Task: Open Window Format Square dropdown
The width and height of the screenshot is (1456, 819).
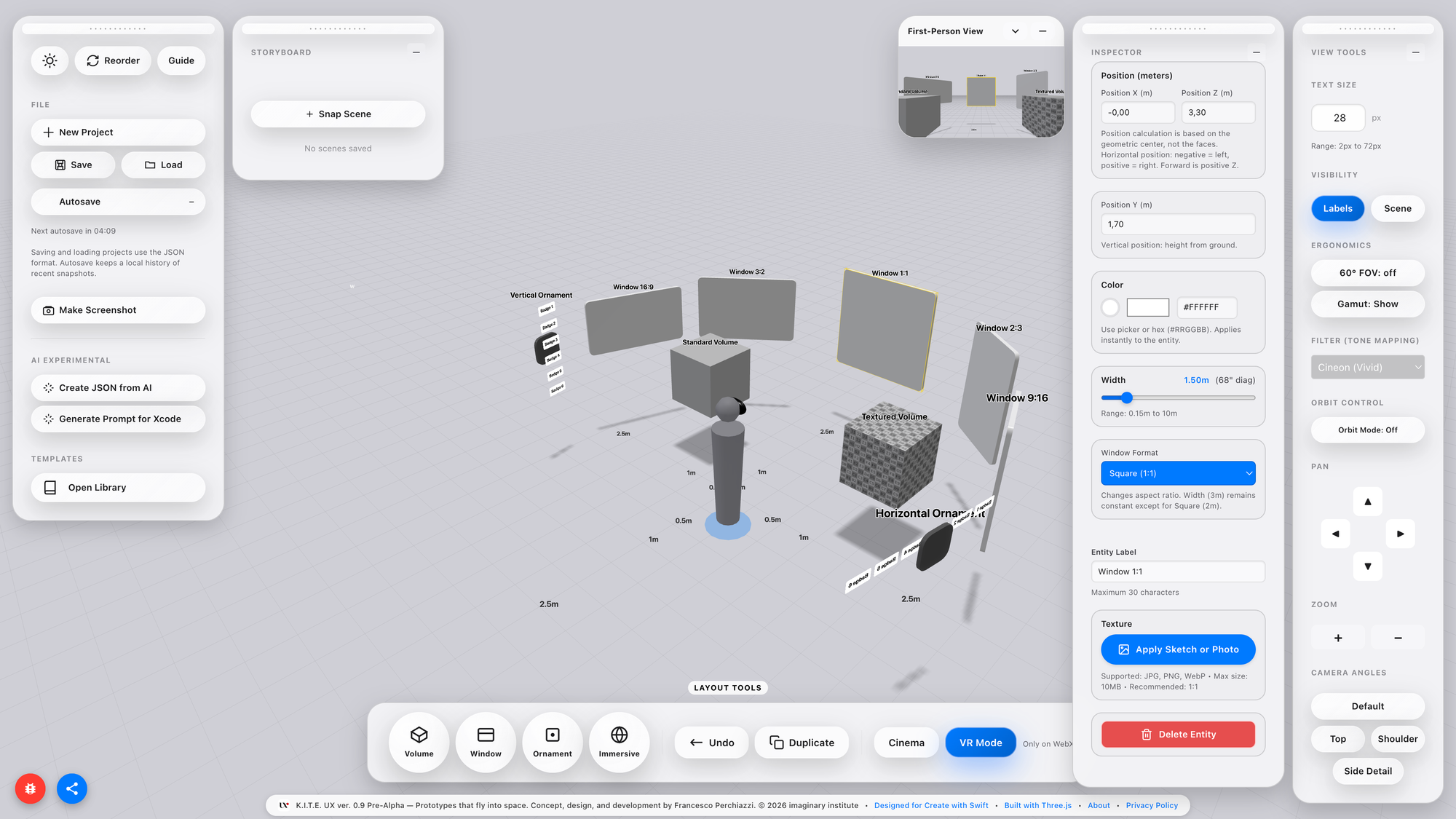Action: pos(1177,473)
